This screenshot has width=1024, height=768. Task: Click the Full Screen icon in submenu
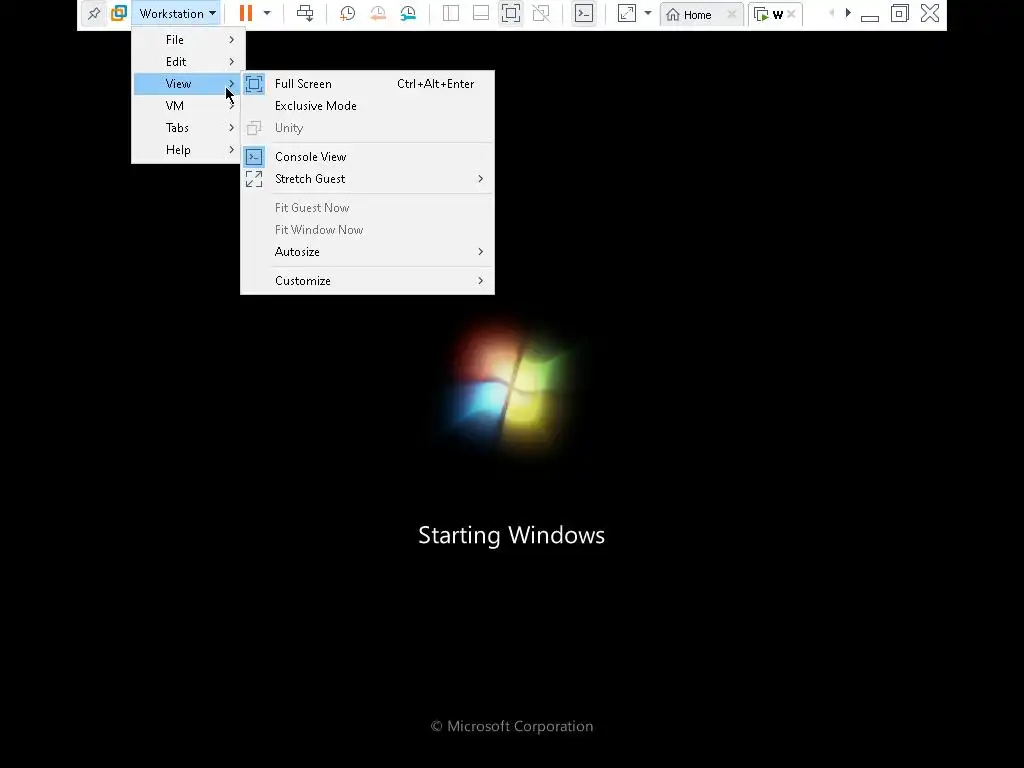pyautogui.click(x=254, y=84)
